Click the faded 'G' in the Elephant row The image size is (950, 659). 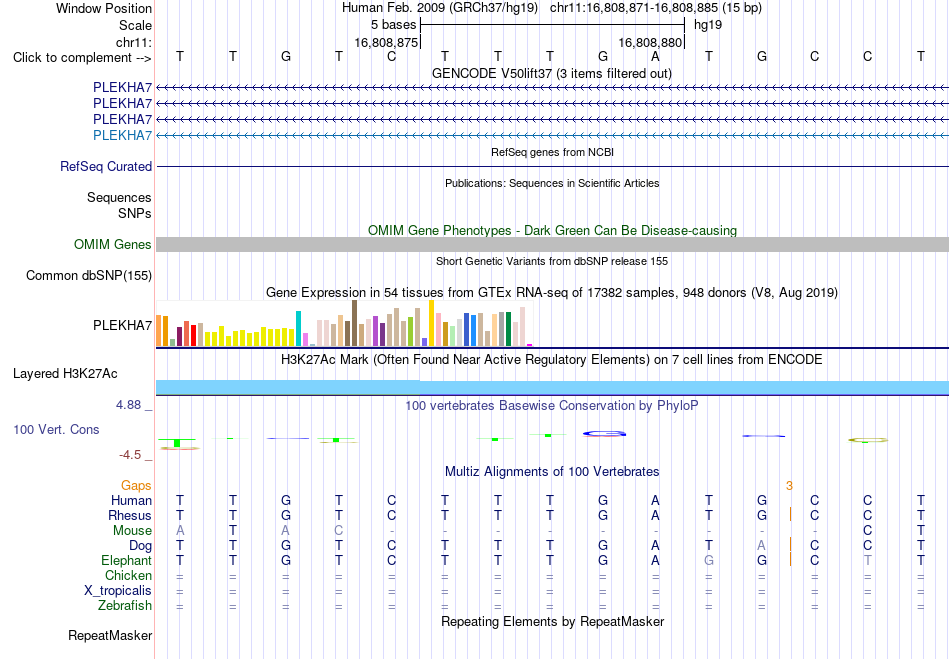pos(709,560)
